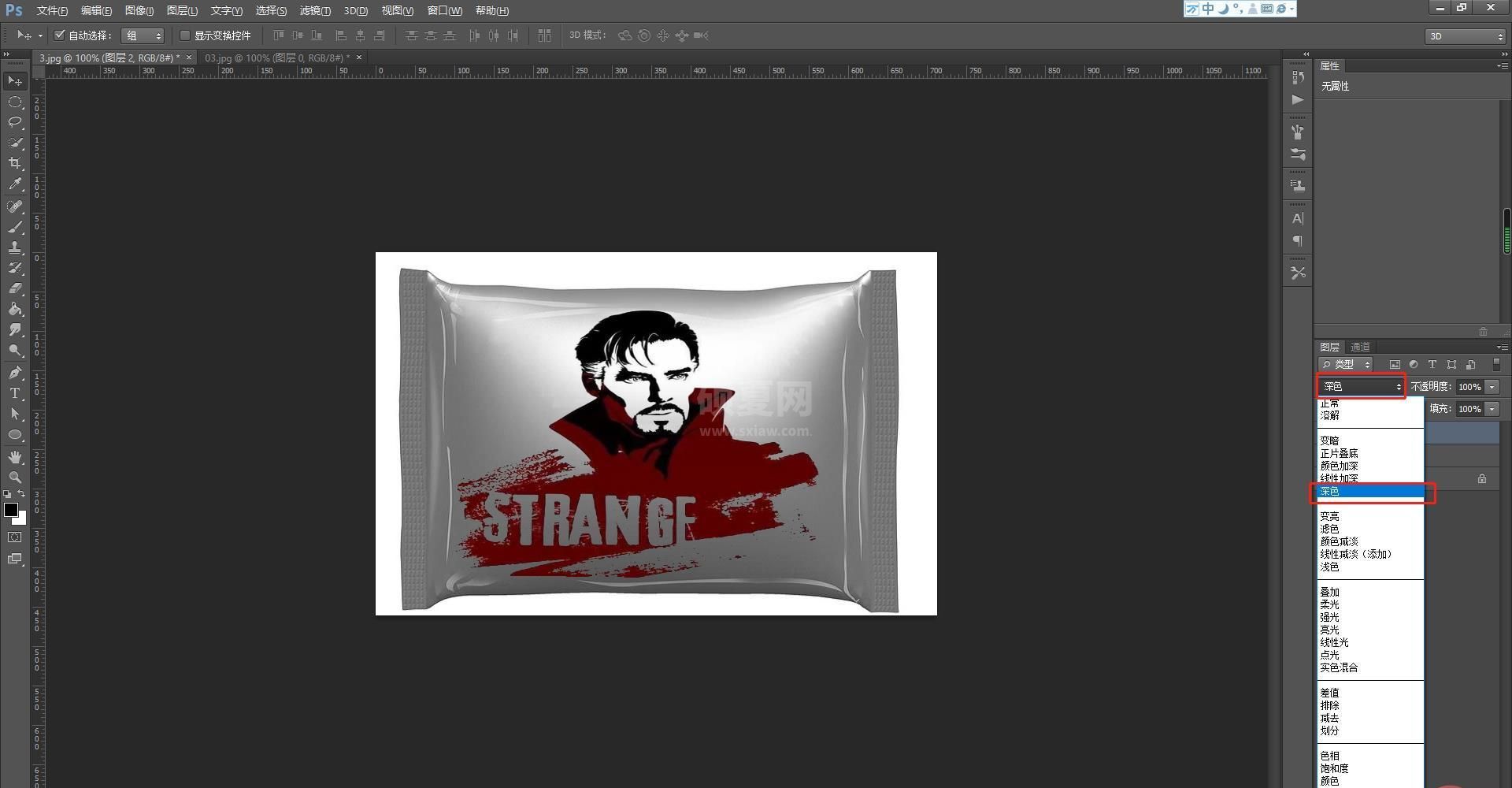1512x788 pixels.
Task: Open the 滤镜 (Filter) menu
Action: tap(315, 10)
